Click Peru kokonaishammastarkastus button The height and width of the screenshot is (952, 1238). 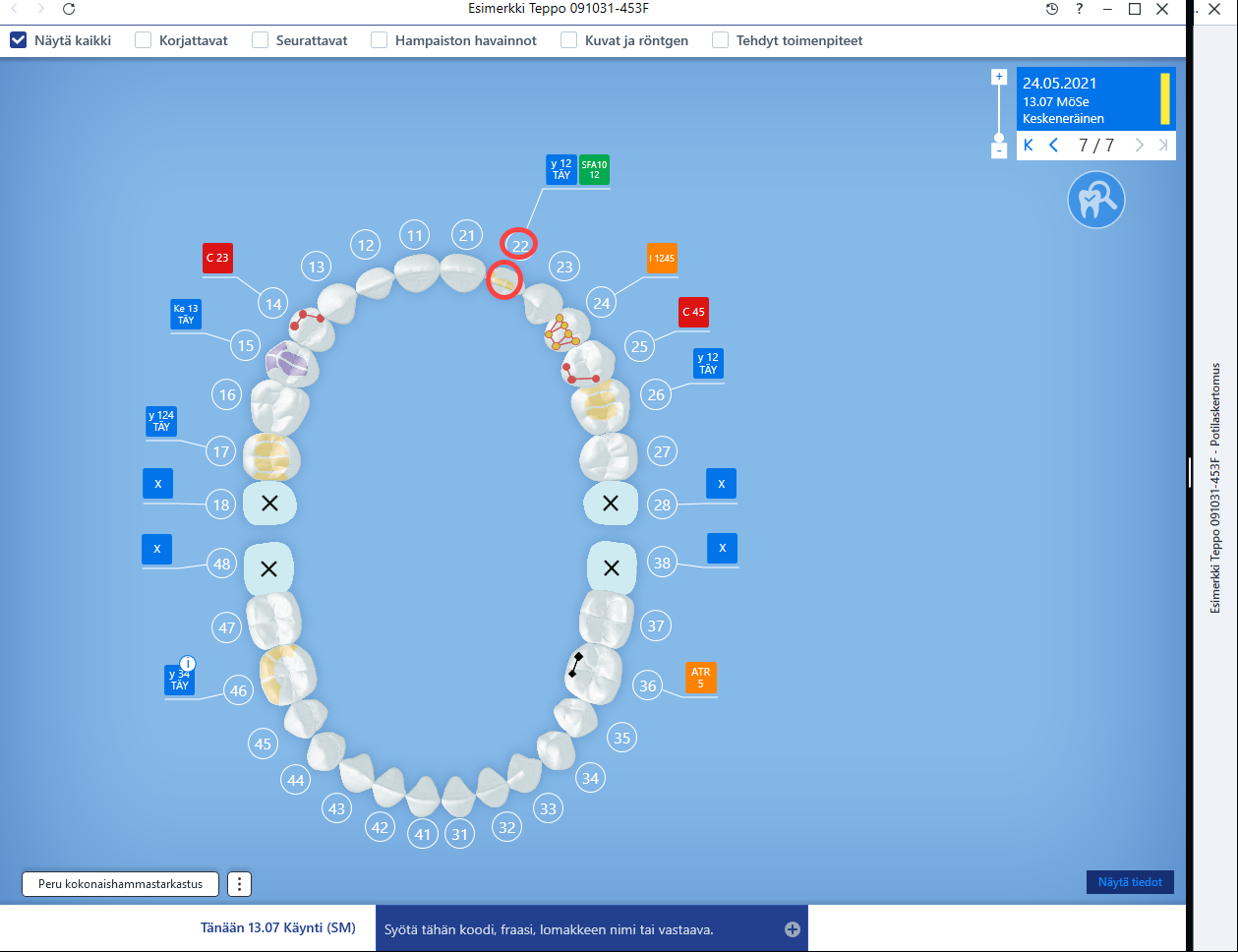pyautogui.click(x=121, y=883)
